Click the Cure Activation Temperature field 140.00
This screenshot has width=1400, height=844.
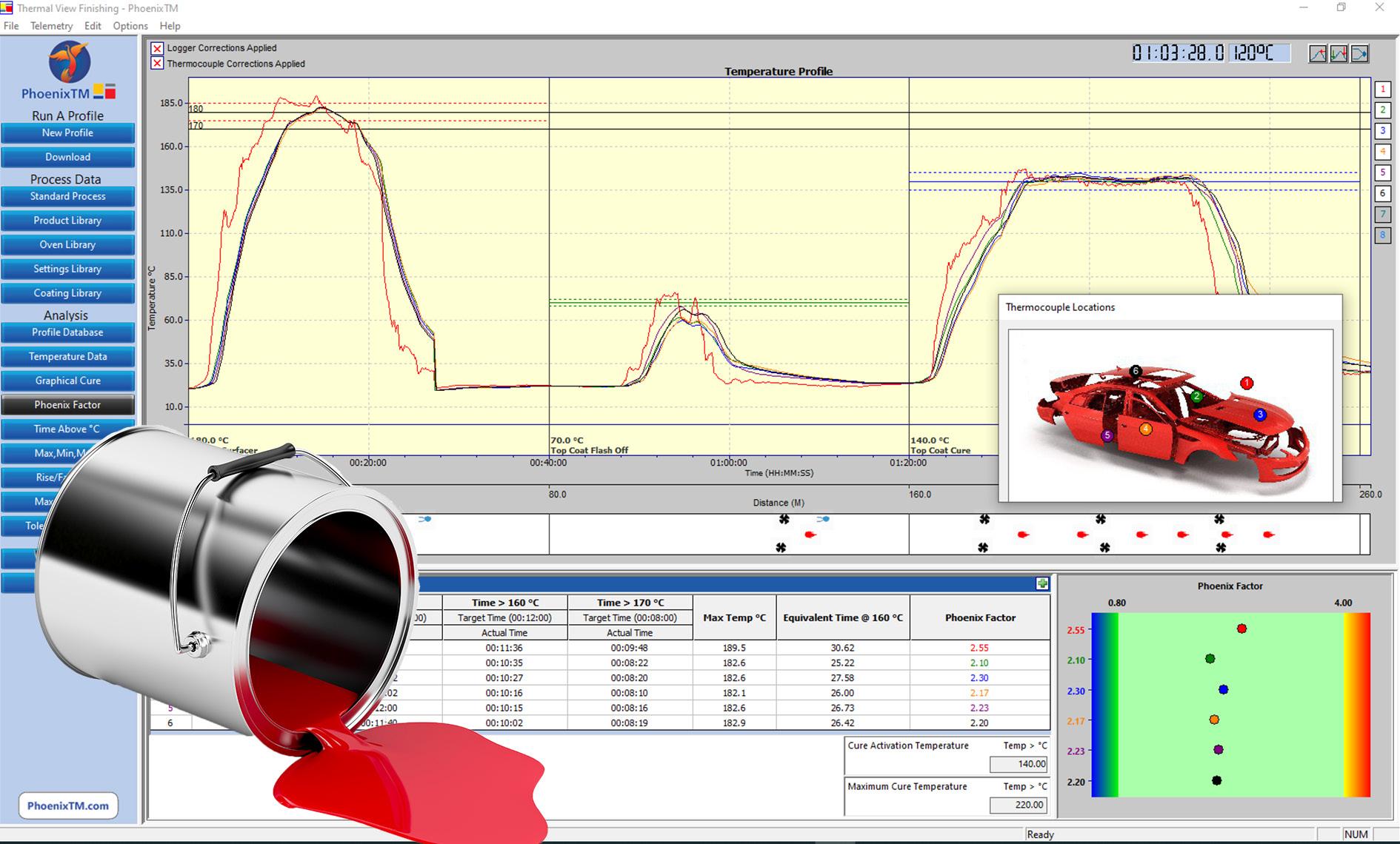click(x=1019, y=764)
